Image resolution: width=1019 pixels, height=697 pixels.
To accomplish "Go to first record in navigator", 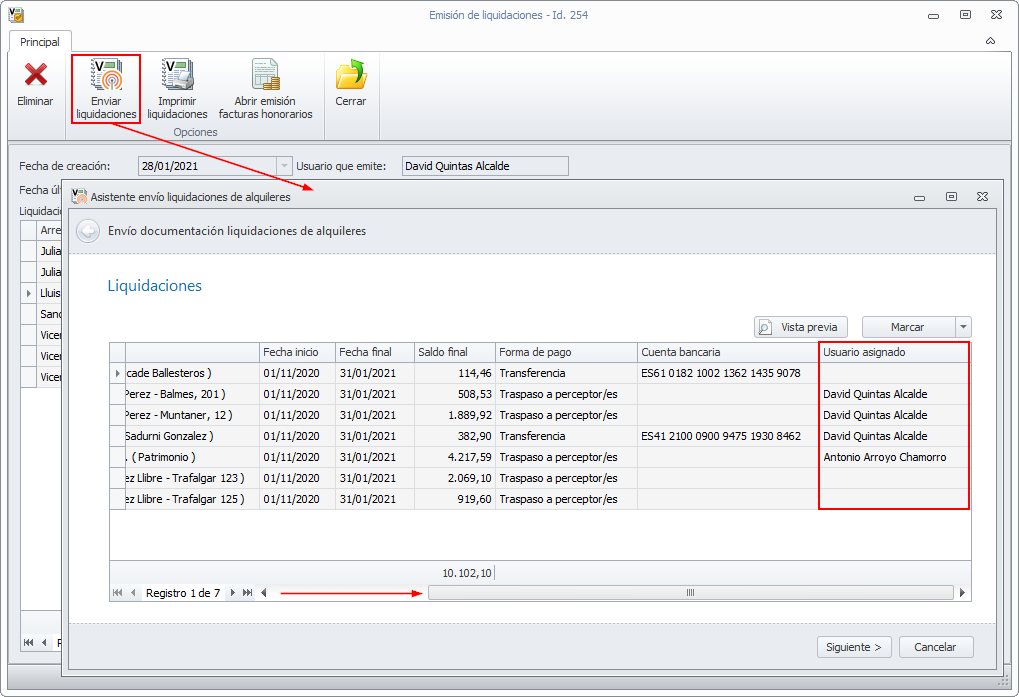I will tap(118, 593).
